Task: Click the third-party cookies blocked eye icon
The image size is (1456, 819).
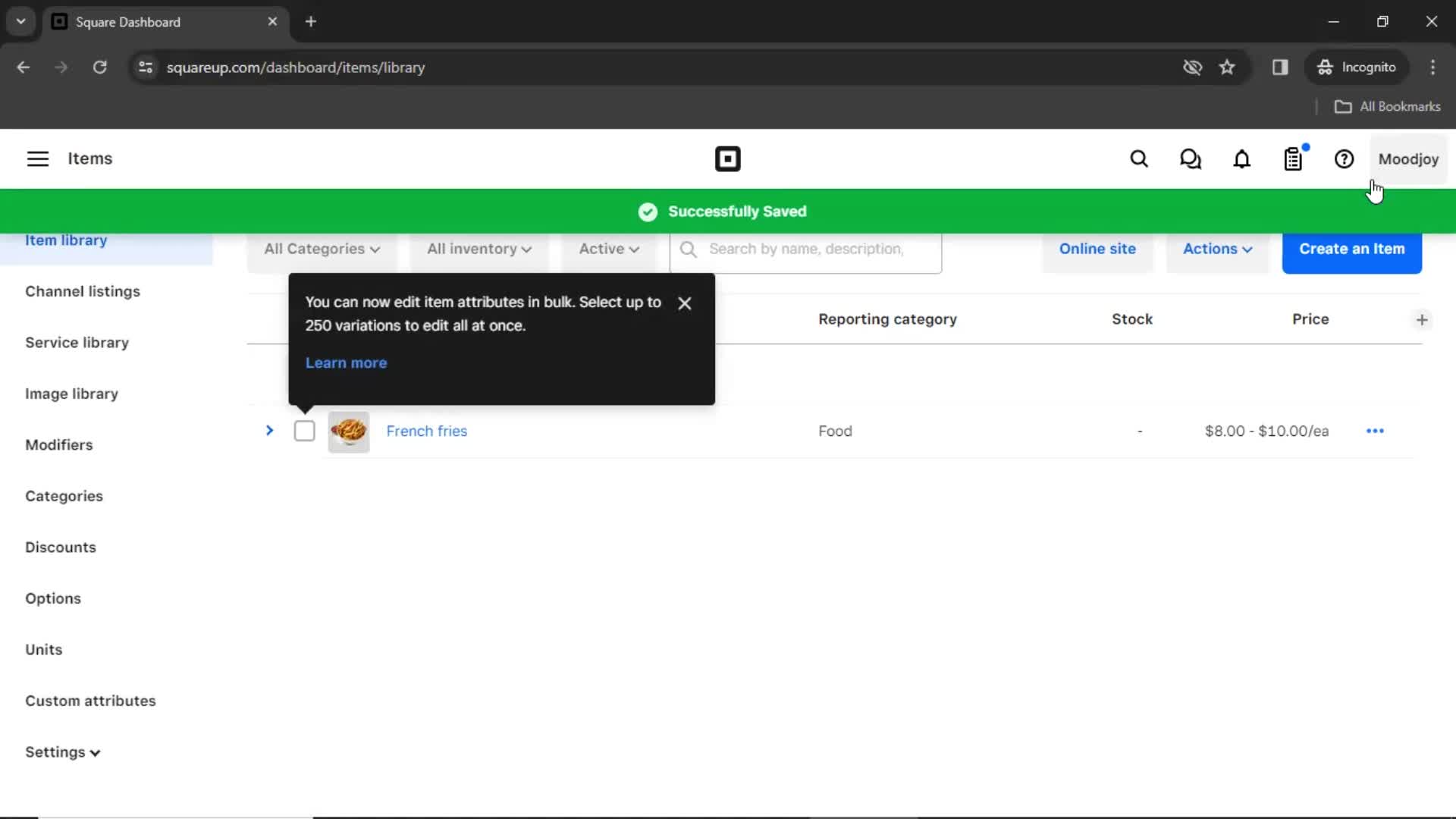Action: click(1192, 67)
